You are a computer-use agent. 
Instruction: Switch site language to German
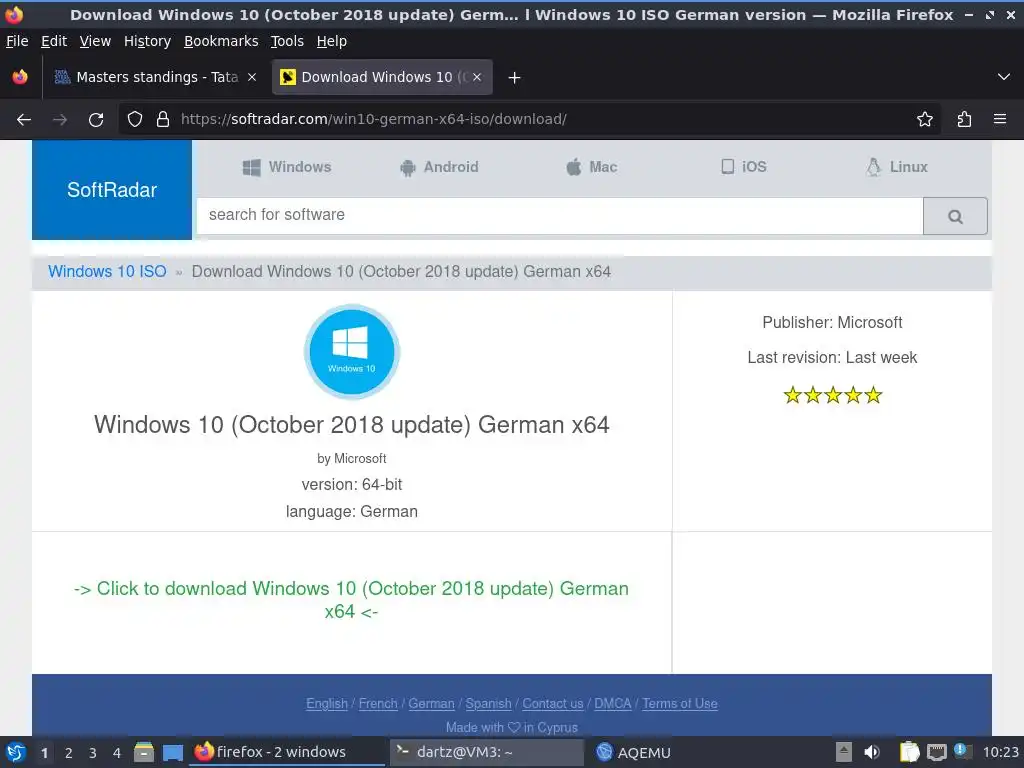pyautogui.click(x=431, y=703)
